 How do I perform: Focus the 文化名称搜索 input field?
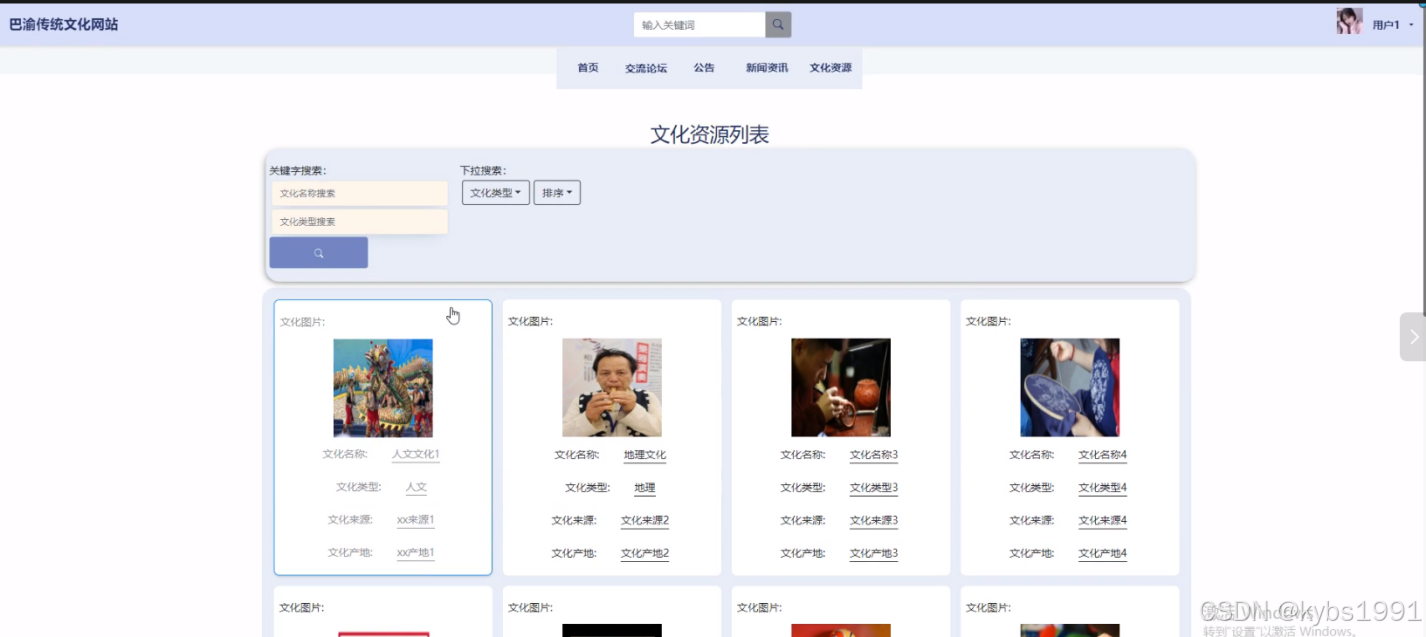[360, 194]
